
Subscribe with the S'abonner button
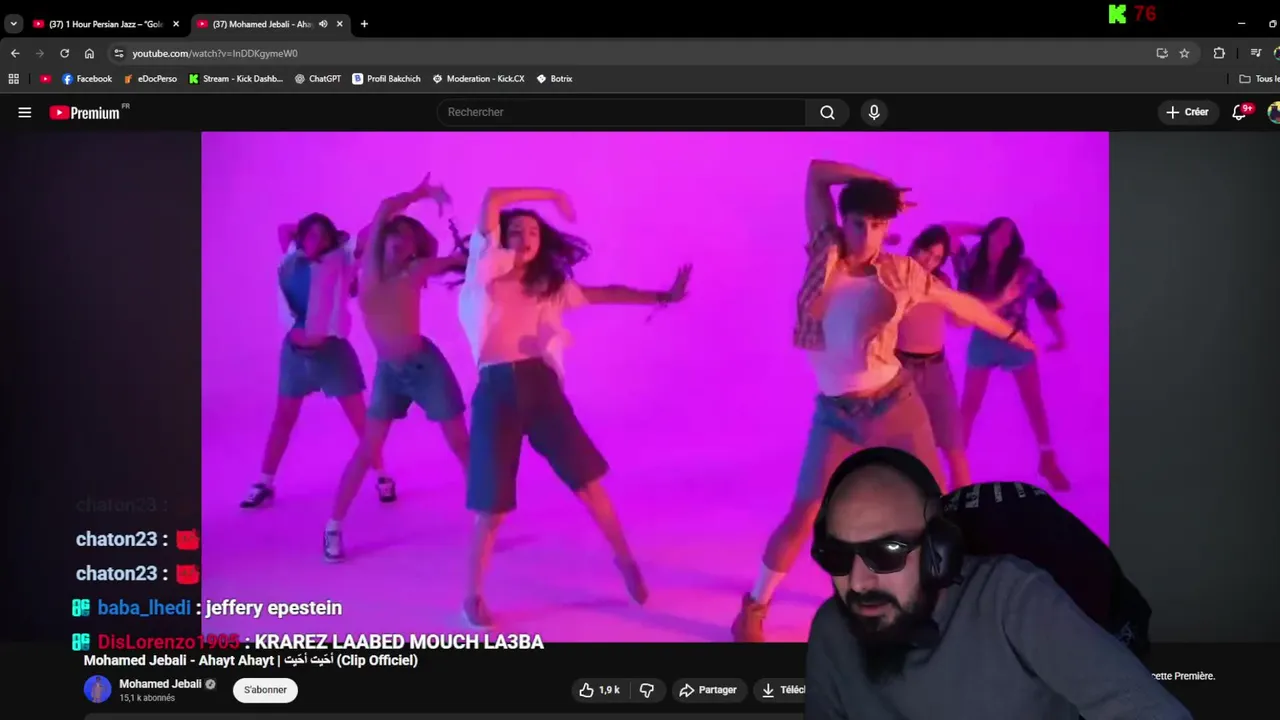(265, 690)
